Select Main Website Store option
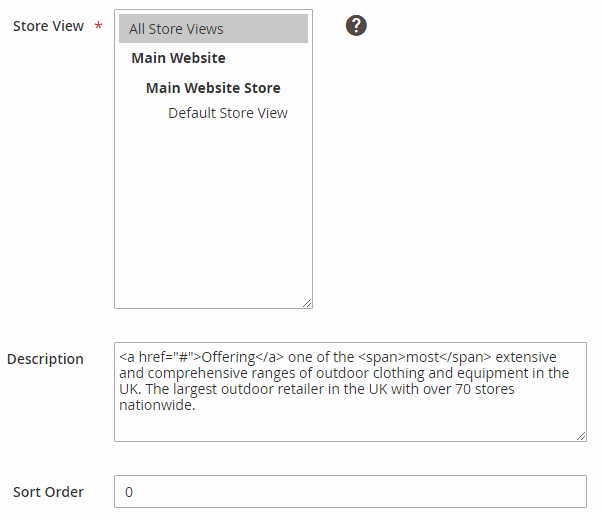Viewport: 603px width, 518px height. tap(213, 88)
